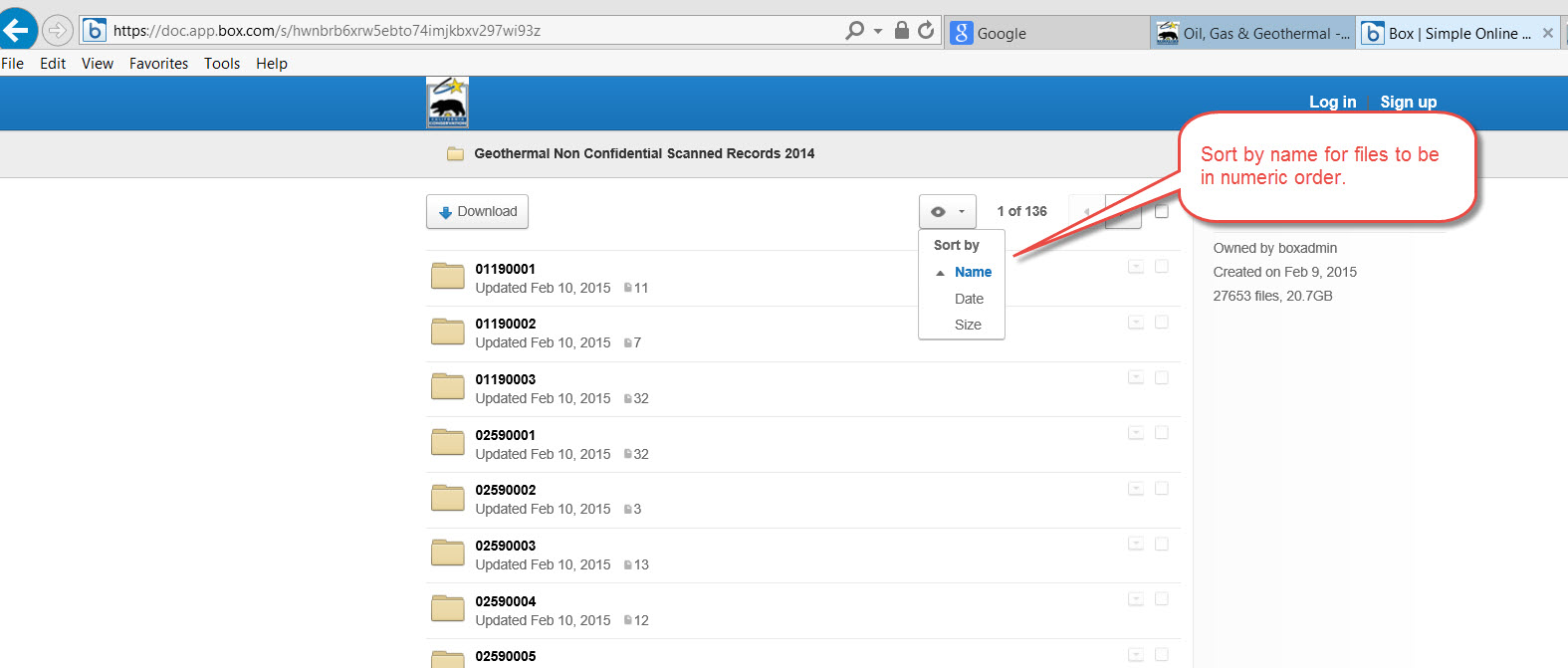This screenshot has width=1568, height=668.
Task: Click the Log in link
Action: (1332, 102)
